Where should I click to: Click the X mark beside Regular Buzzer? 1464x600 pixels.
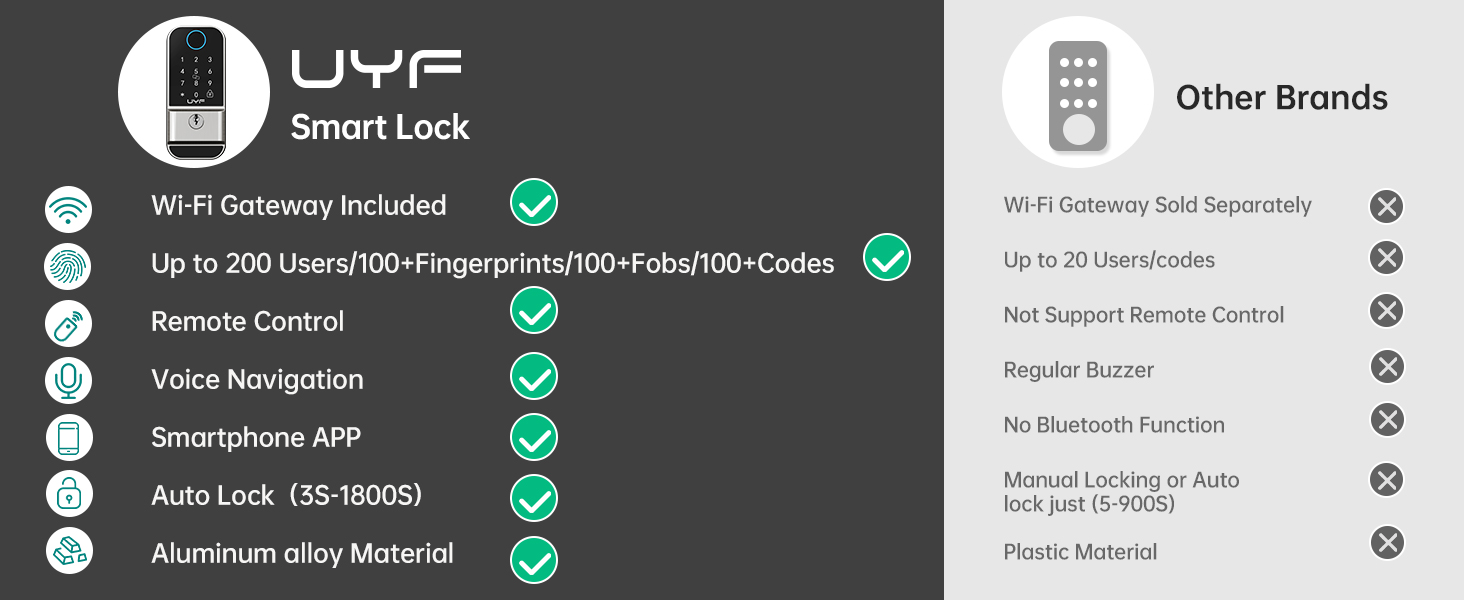tap(1387, 367)
